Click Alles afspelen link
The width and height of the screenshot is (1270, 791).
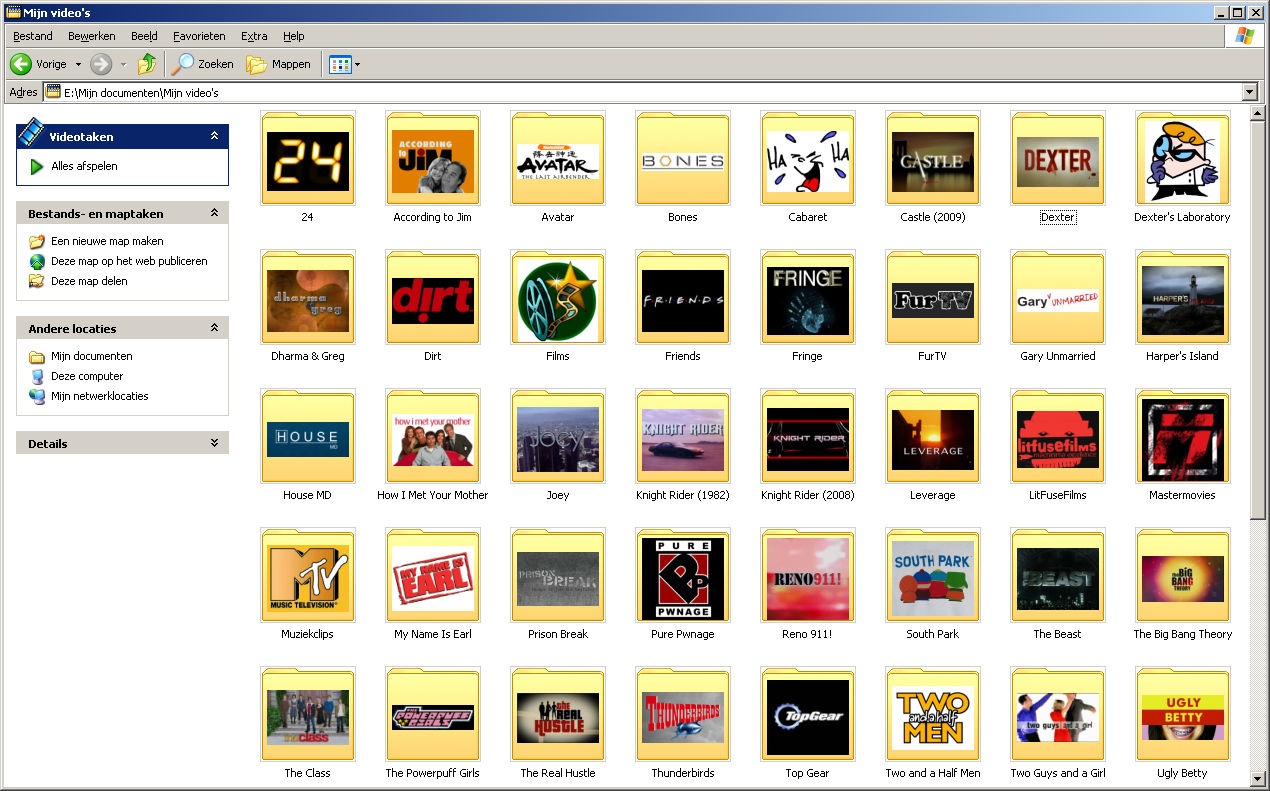[84, 166]
